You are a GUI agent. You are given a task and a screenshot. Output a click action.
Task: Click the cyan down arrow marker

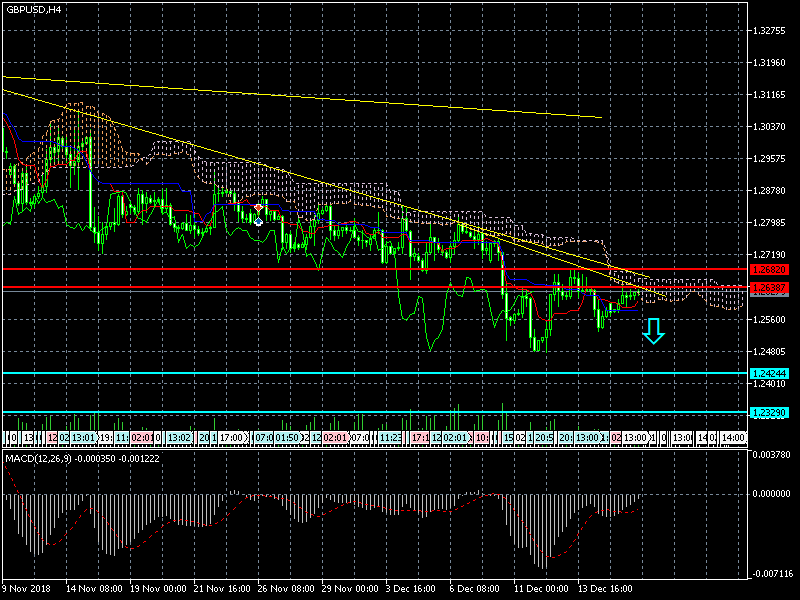pyautogui.click(x=653, y=331)
